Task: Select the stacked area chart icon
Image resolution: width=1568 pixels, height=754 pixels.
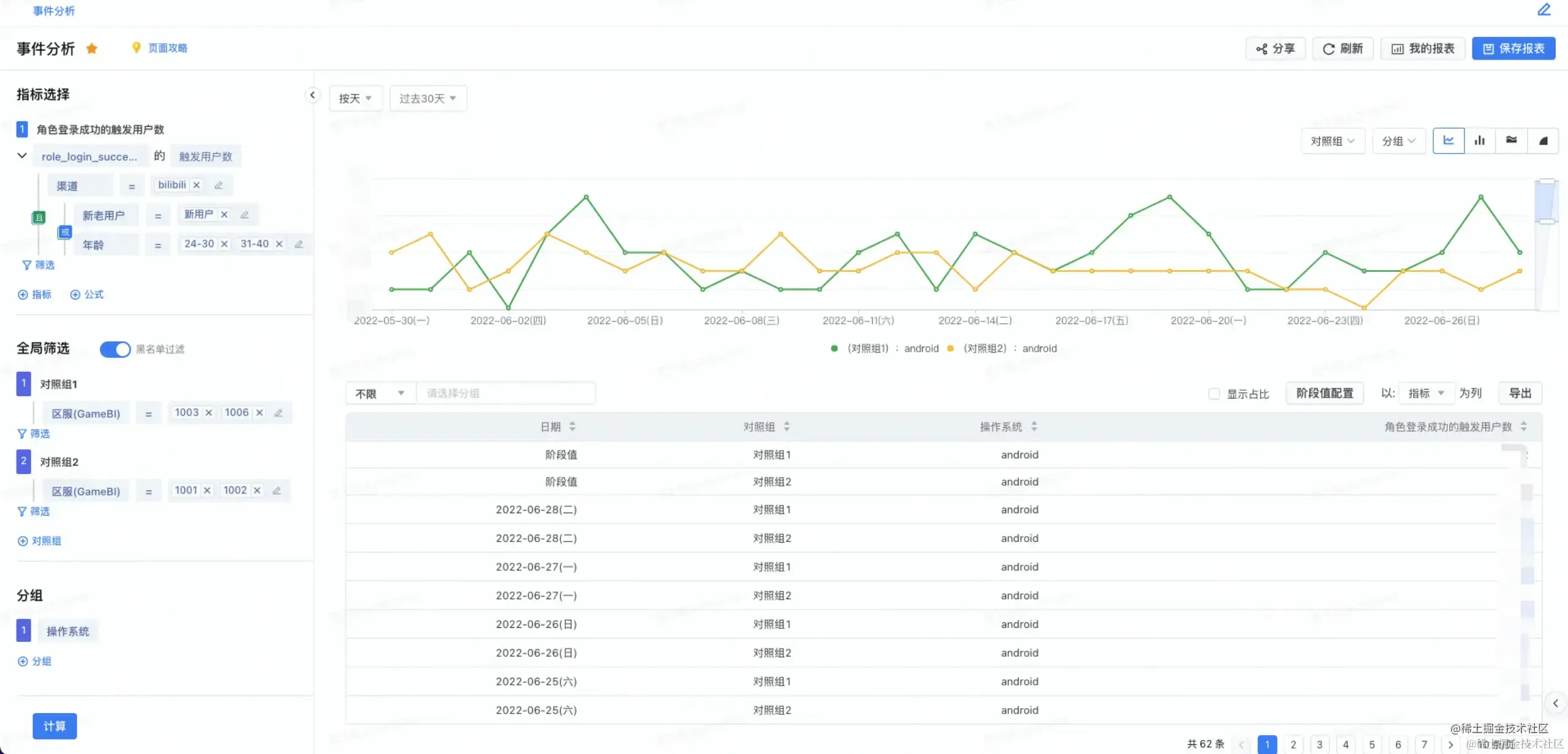Action: [1511, 141]
